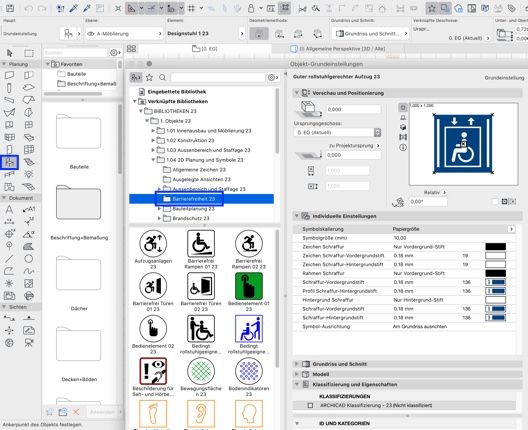Activate the Object tool in toolbox
Viewport: 528px width, 430px height.
[9, 162]
